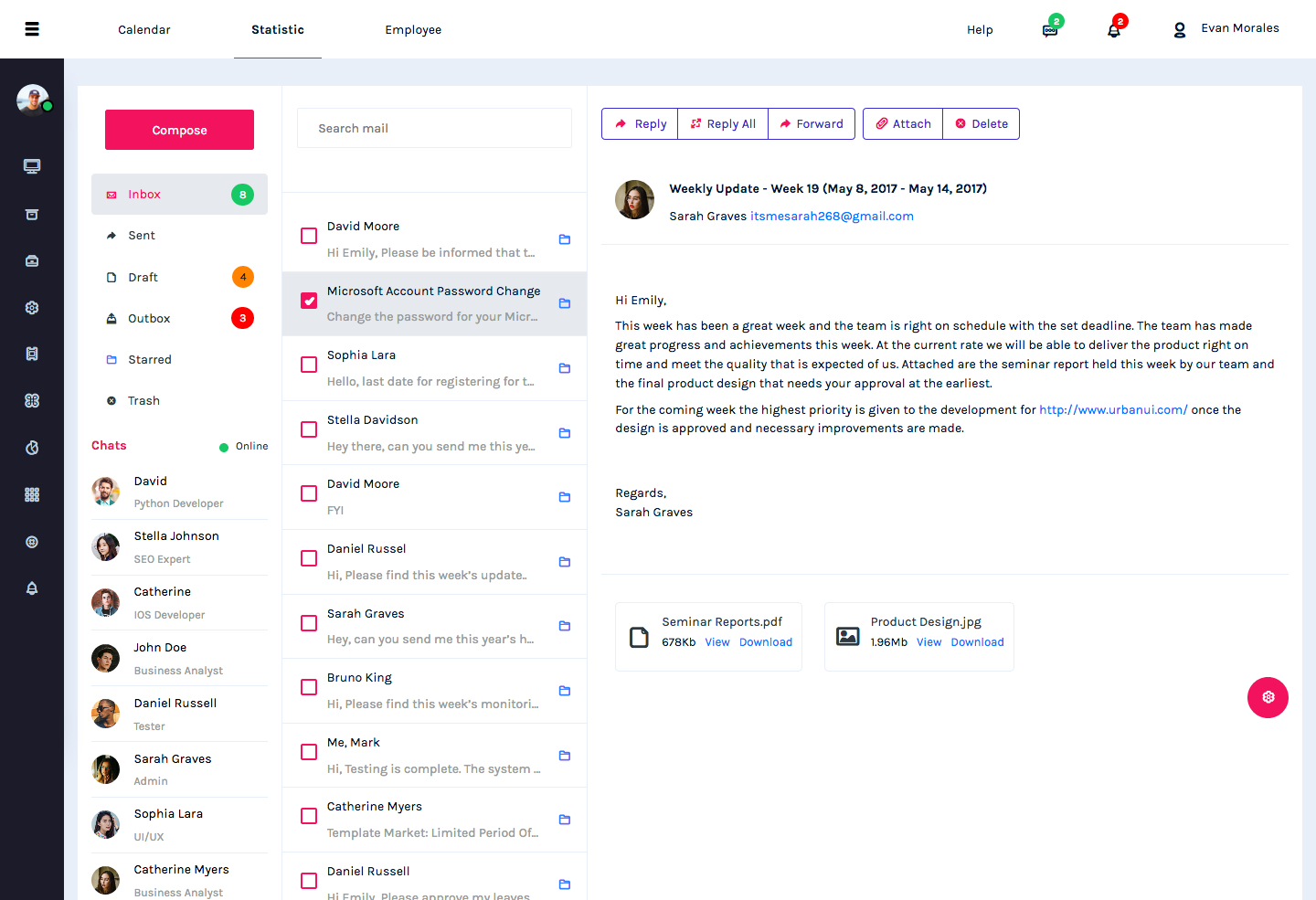This screenshot has width=1316, height=900.
Task: Click the monitor icon in left sidebar
Action: pyautogui.click(x=32, y=166)
